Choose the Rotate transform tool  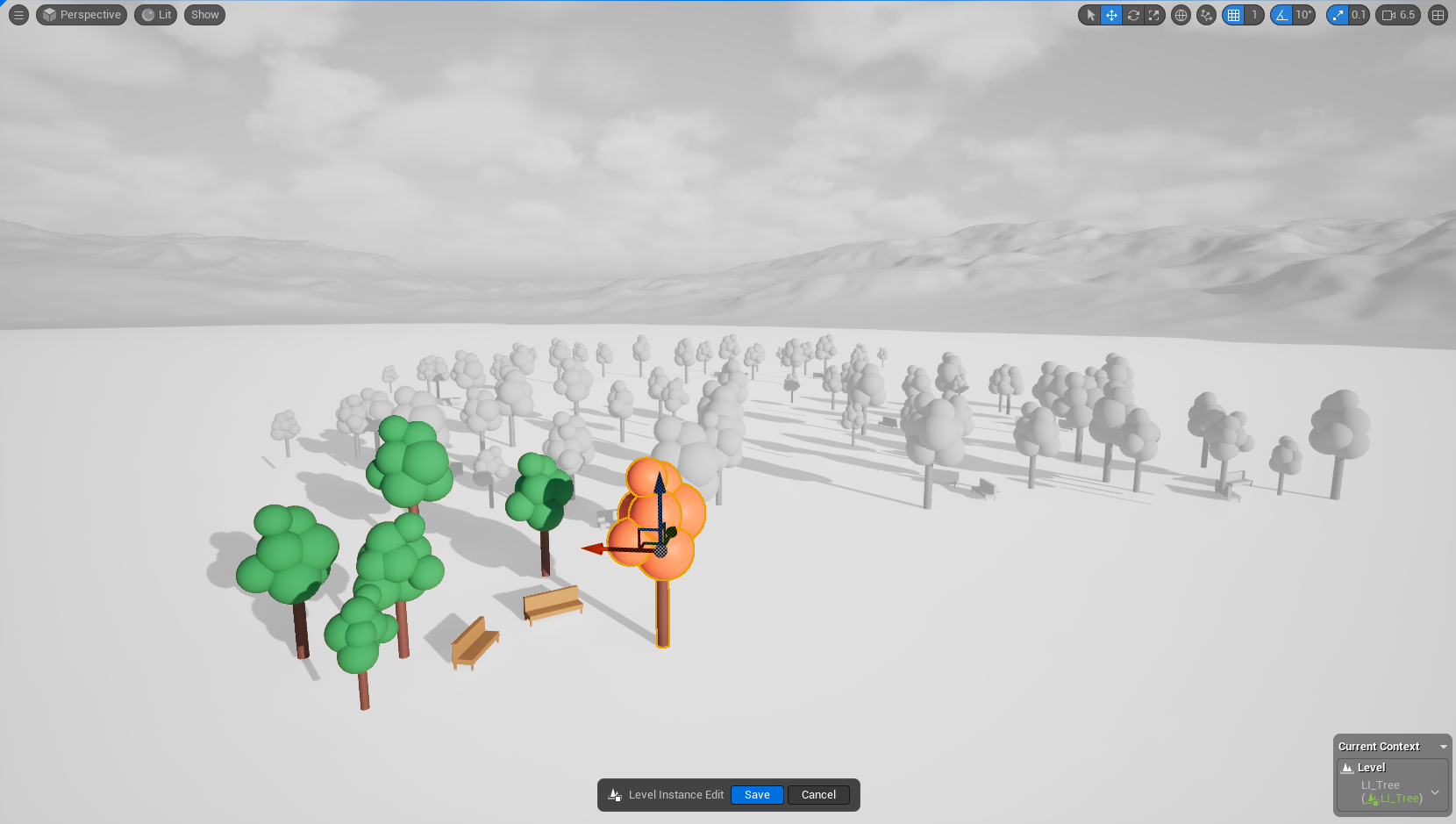(1133, 15)
